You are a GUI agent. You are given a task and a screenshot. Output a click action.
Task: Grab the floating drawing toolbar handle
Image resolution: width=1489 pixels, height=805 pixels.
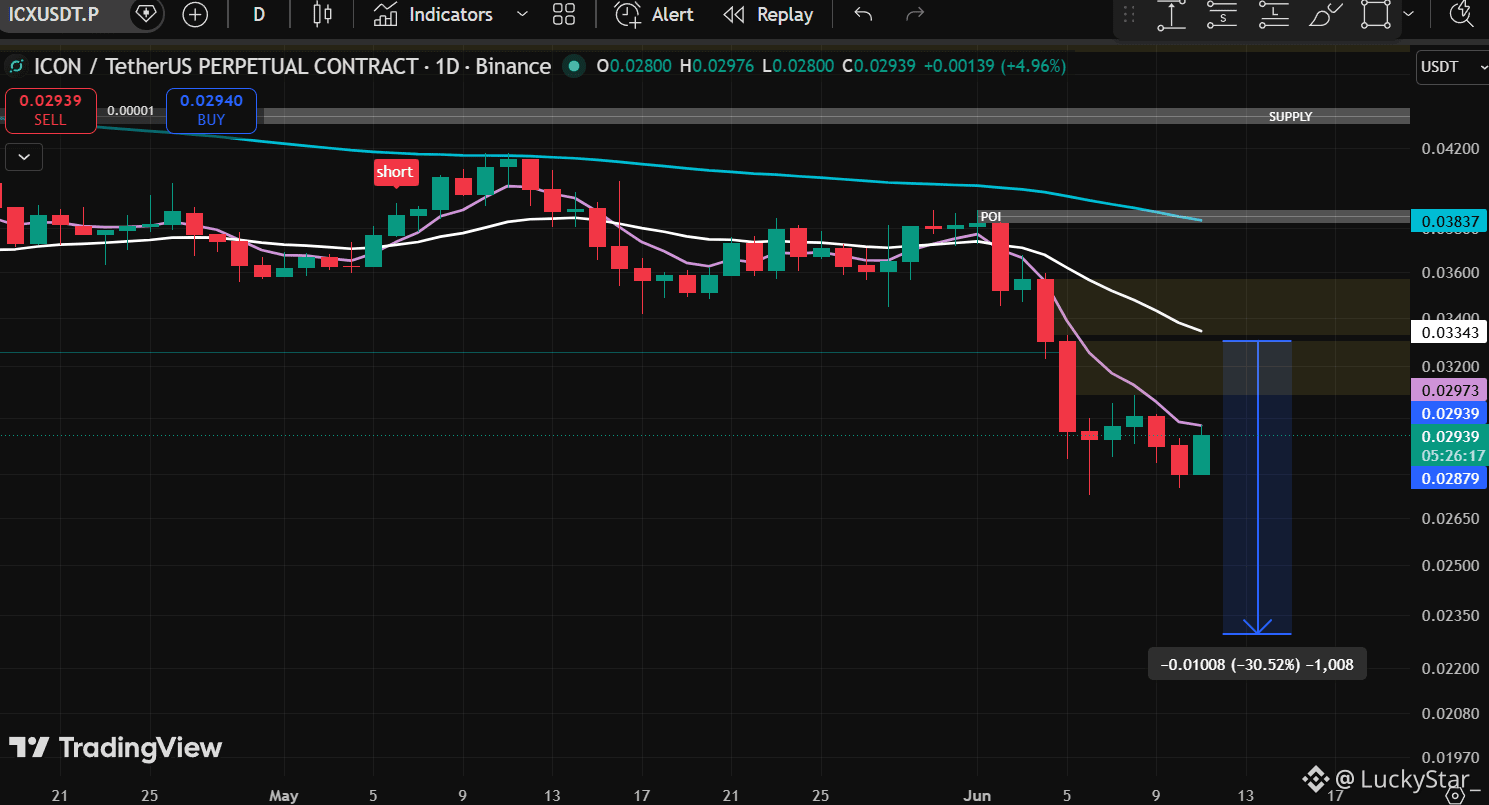1130,14
